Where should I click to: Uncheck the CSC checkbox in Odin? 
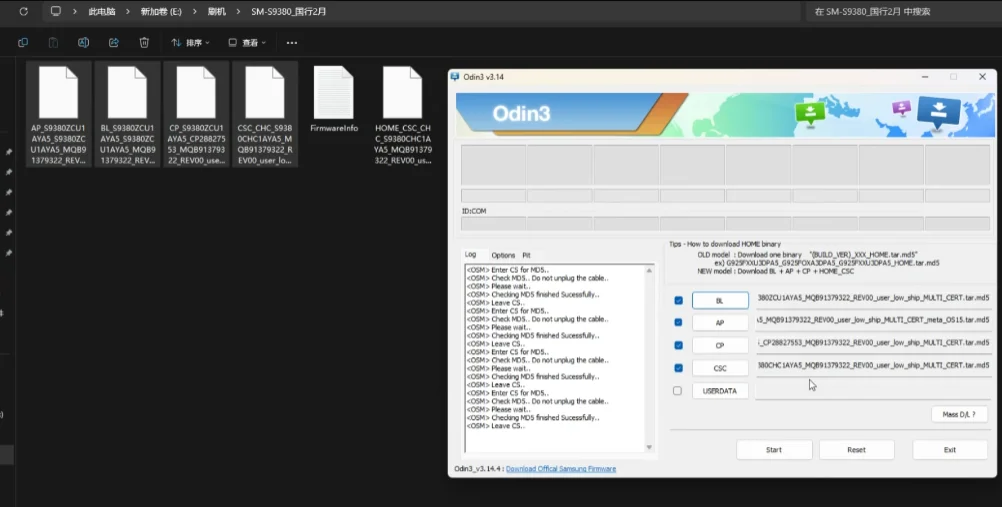coord(679,368)
